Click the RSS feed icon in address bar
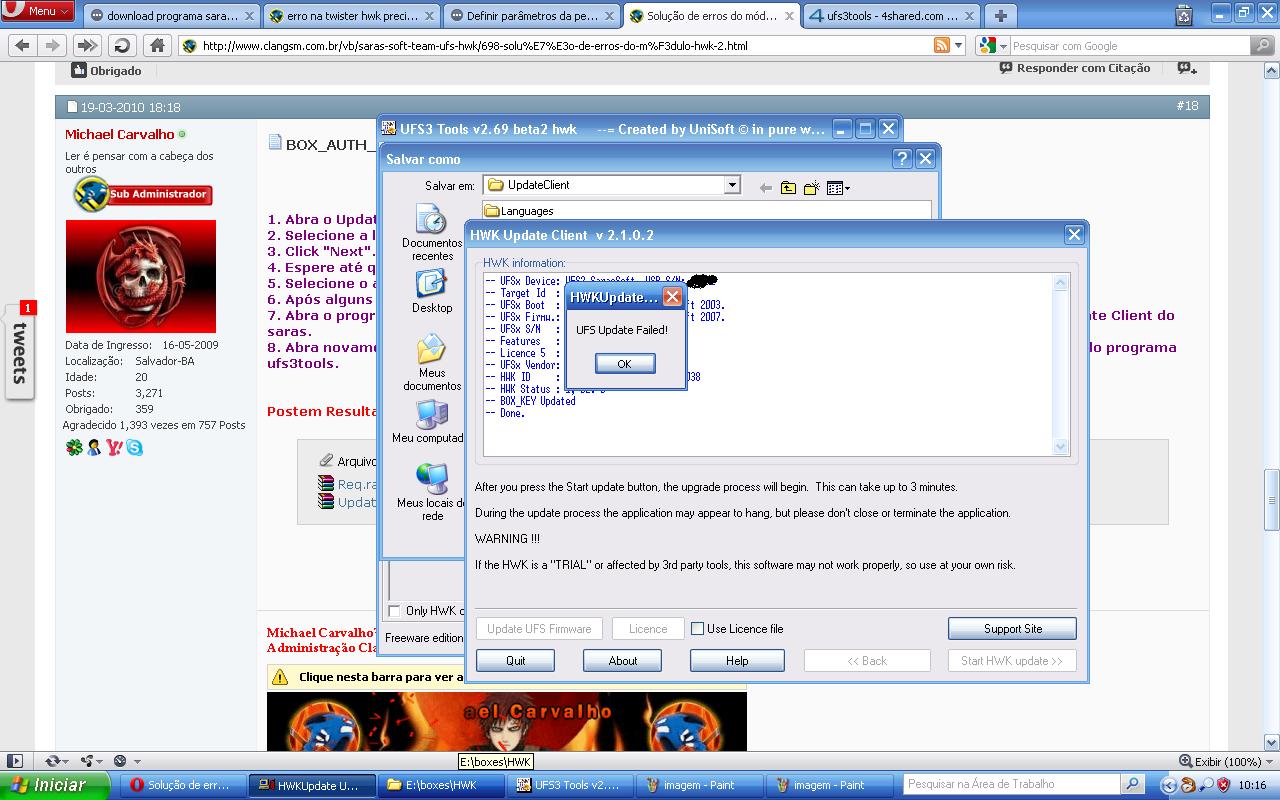 (941, 46)
